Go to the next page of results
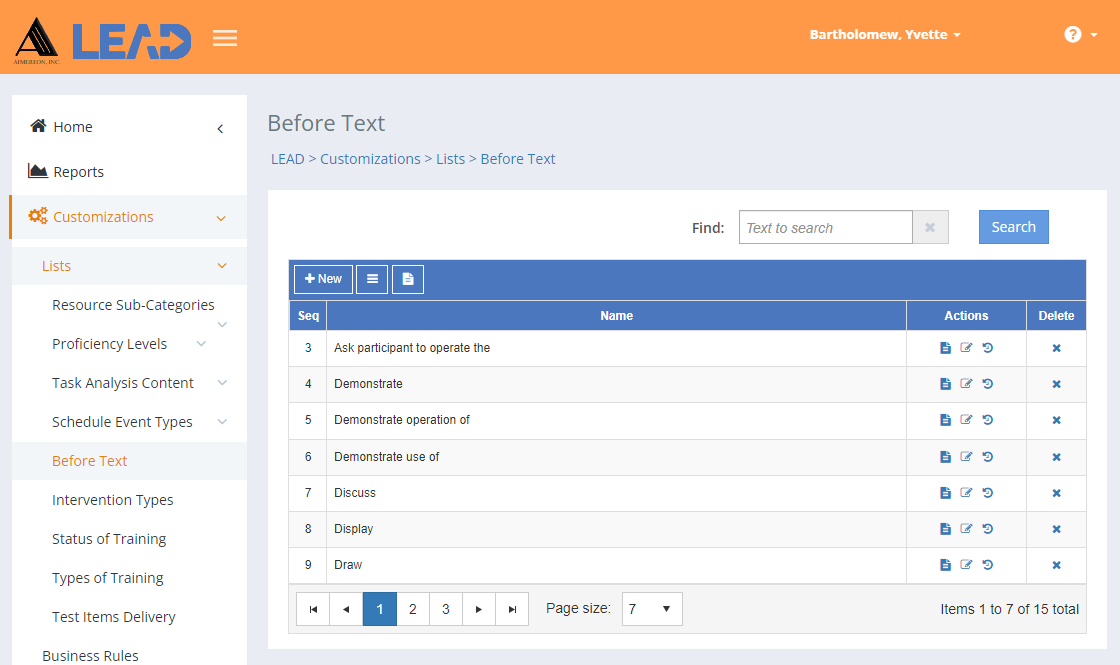 (x=479, y=609)
